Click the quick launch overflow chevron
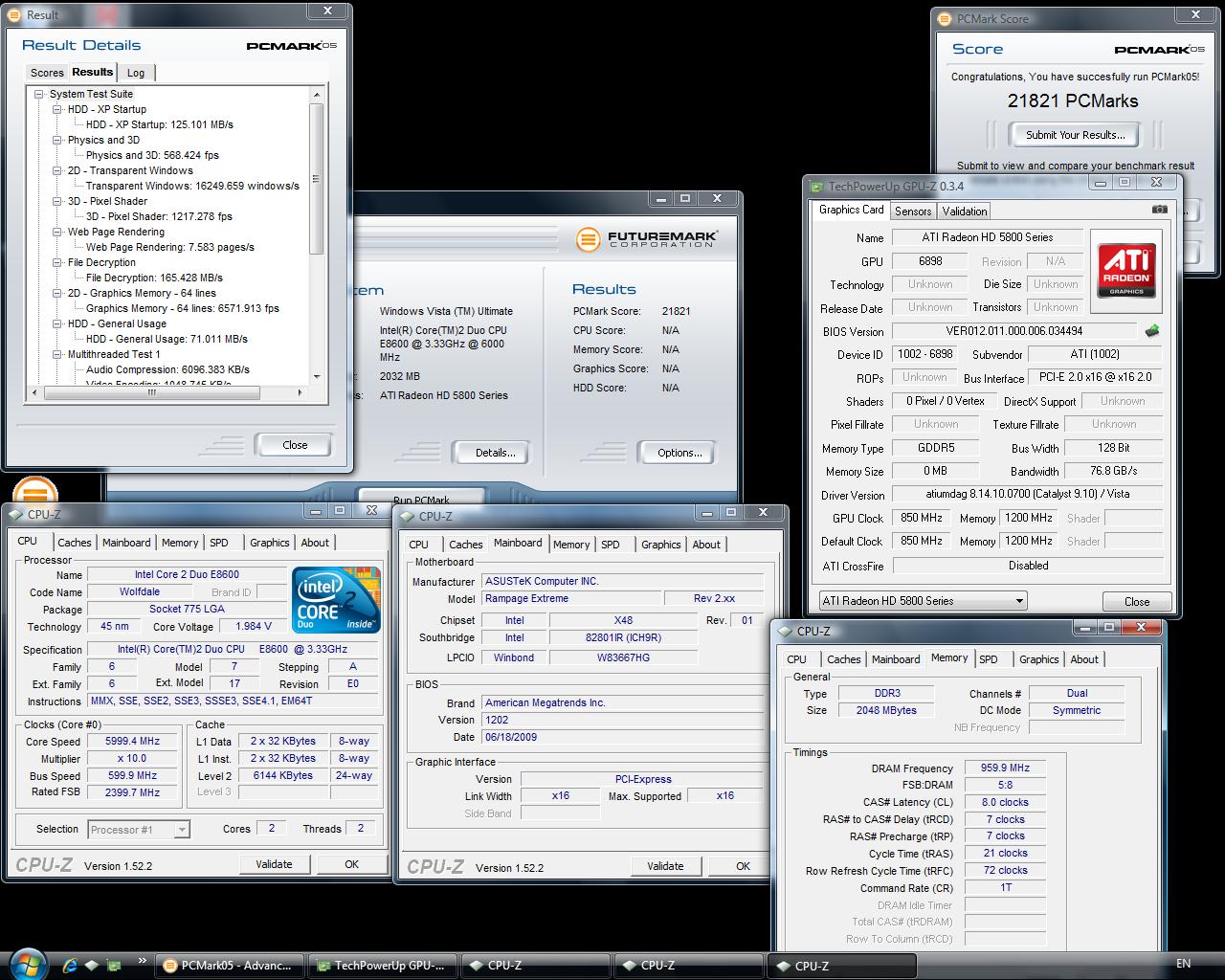This screenshot has height=980, width=1225. [142, 960]
